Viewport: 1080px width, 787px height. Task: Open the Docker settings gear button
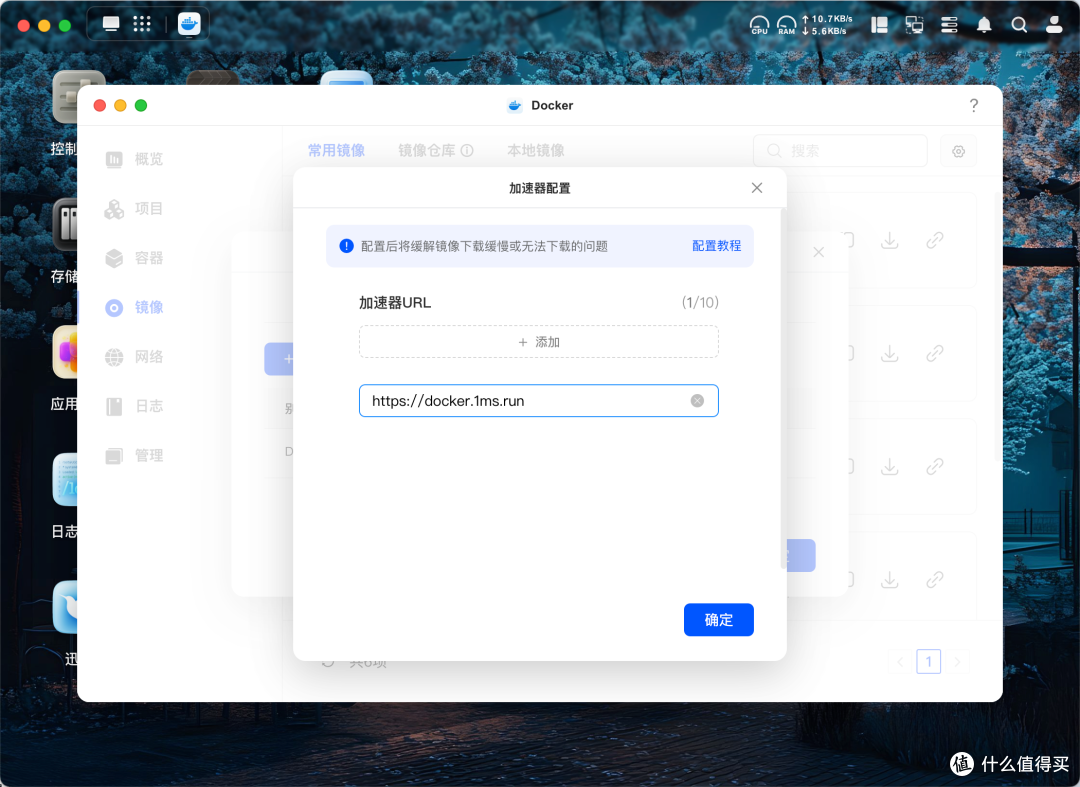pos(958,151)
